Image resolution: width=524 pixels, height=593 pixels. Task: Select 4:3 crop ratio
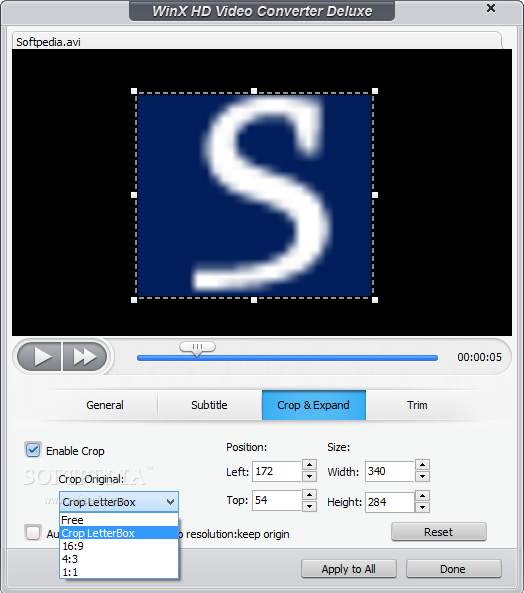(119, 559)
